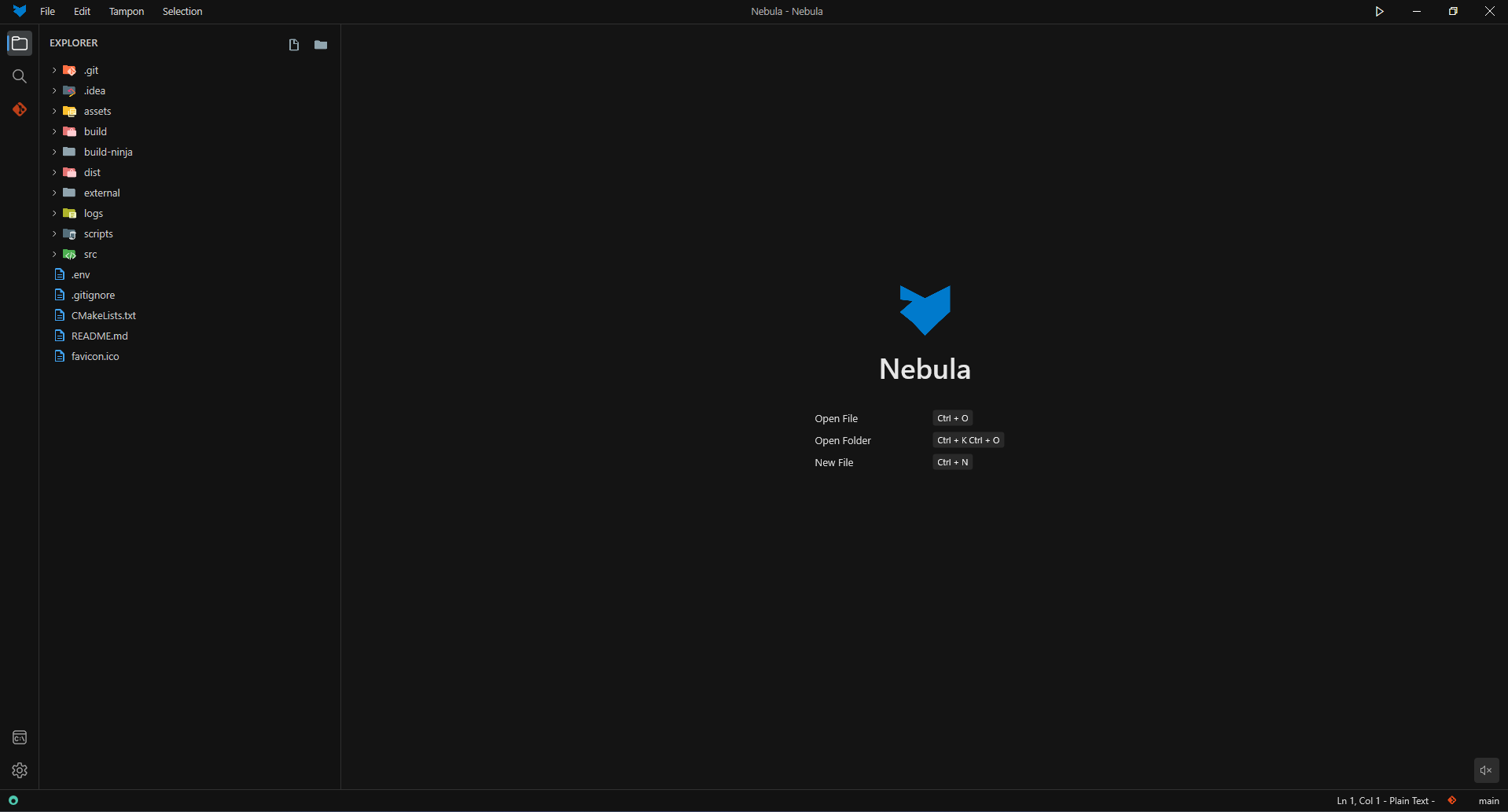The height and width of the screenshot is (812, 1508).
Task: Click the New File icon in Explorer
Action: (x=294, y=45)
